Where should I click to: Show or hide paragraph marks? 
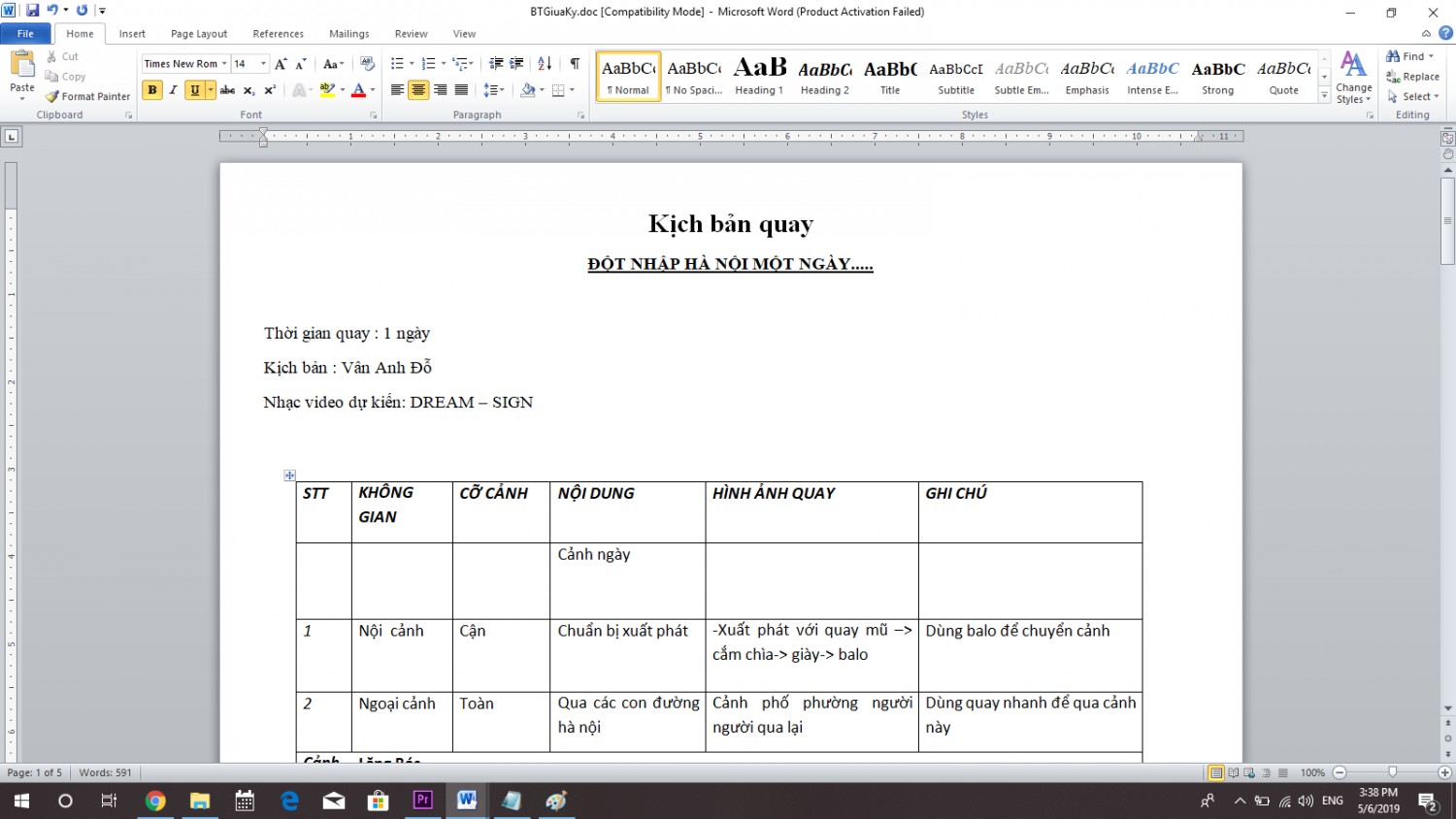coord(575,64)
